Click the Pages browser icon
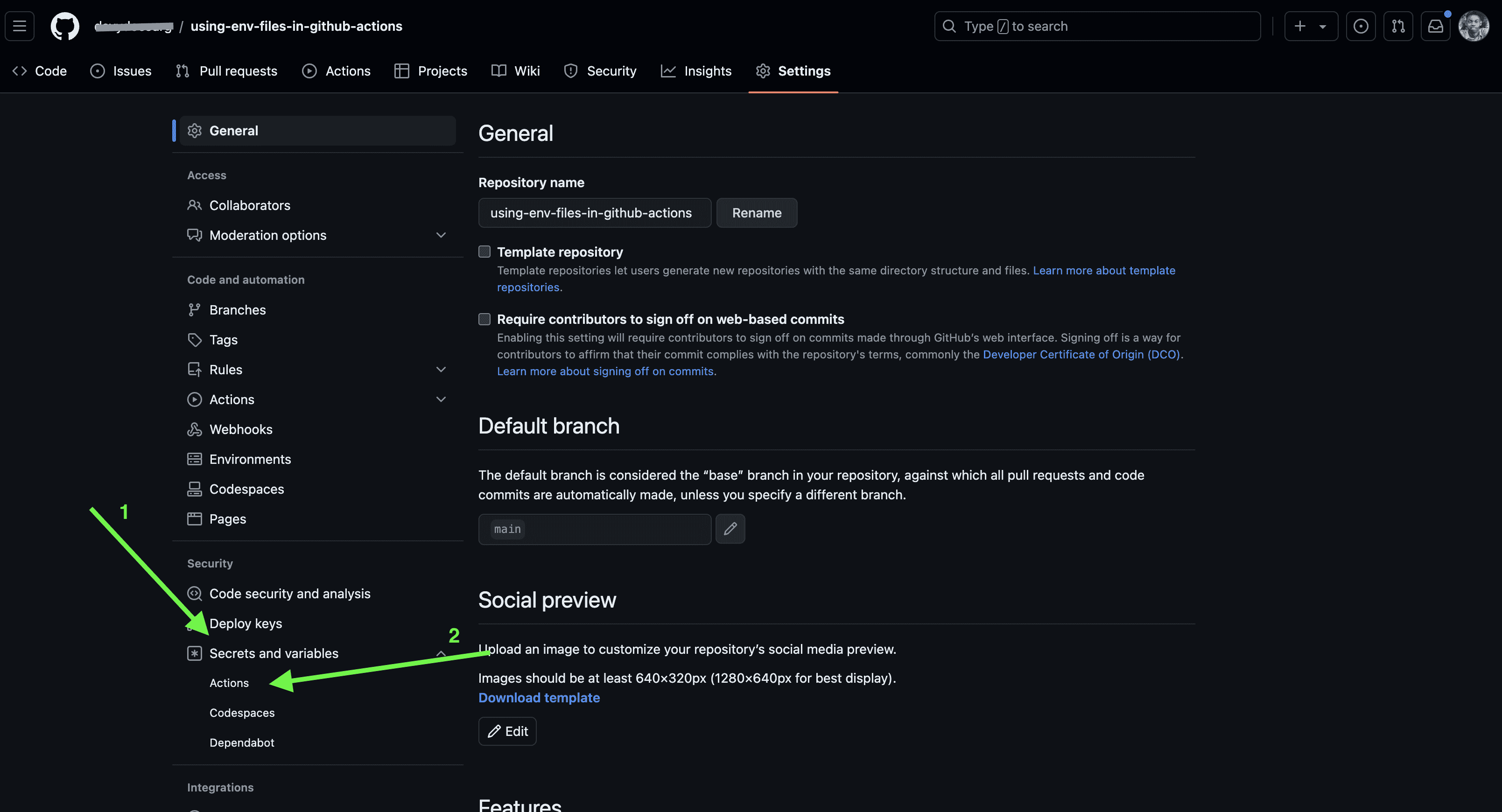 [194, 519]
